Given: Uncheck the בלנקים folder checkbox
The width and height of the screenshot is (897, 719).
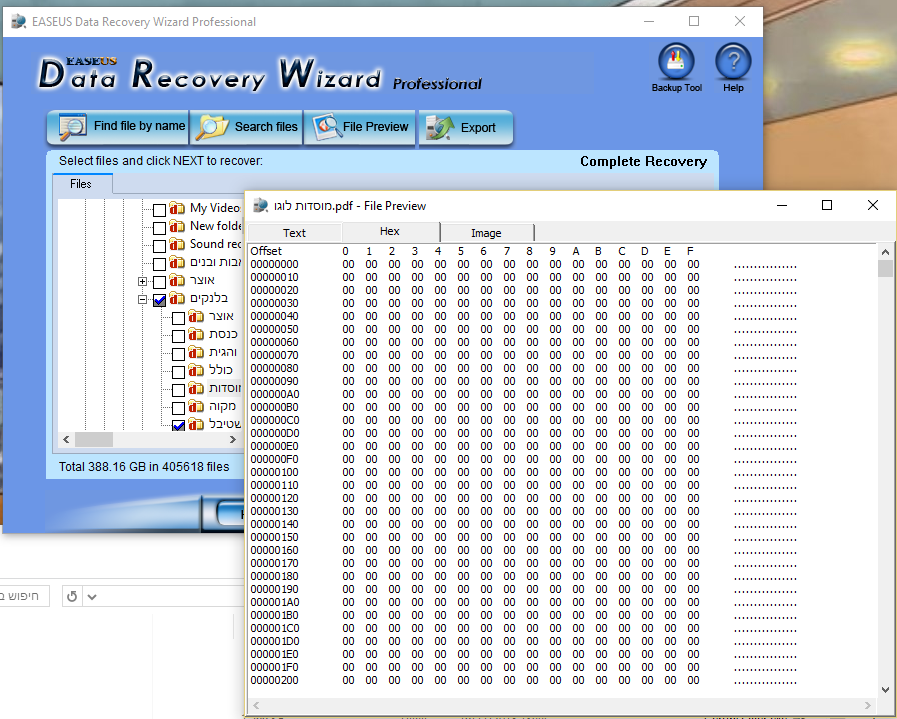Looking at the screenshot, I should click(160, 300).
